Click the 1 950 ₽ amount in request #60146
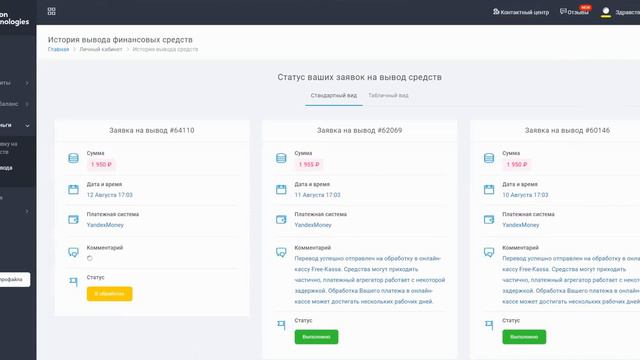This screenshot has height=360, width=640. (517, 164)
